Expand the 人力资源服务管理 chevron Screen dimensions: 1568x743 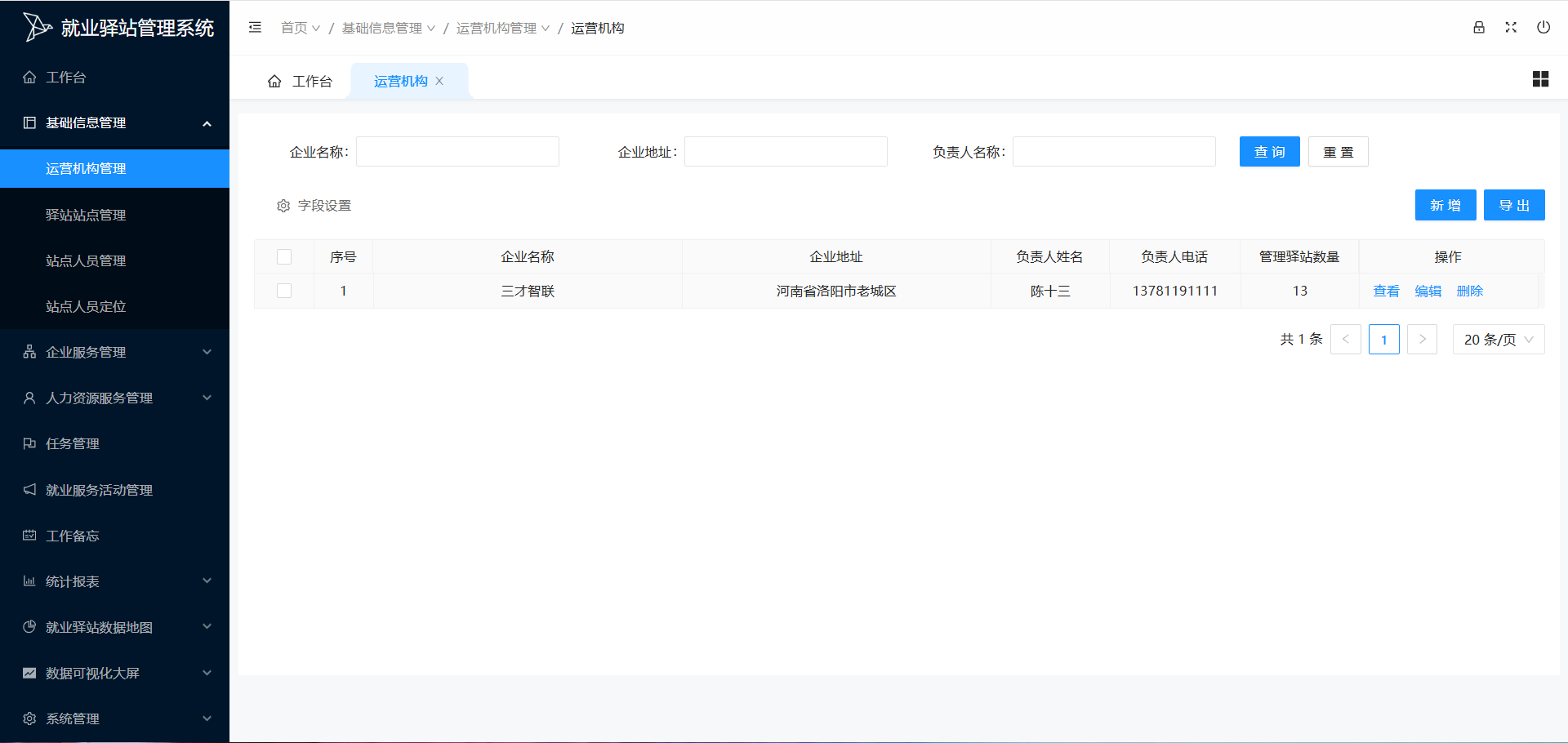pos(207,398)
